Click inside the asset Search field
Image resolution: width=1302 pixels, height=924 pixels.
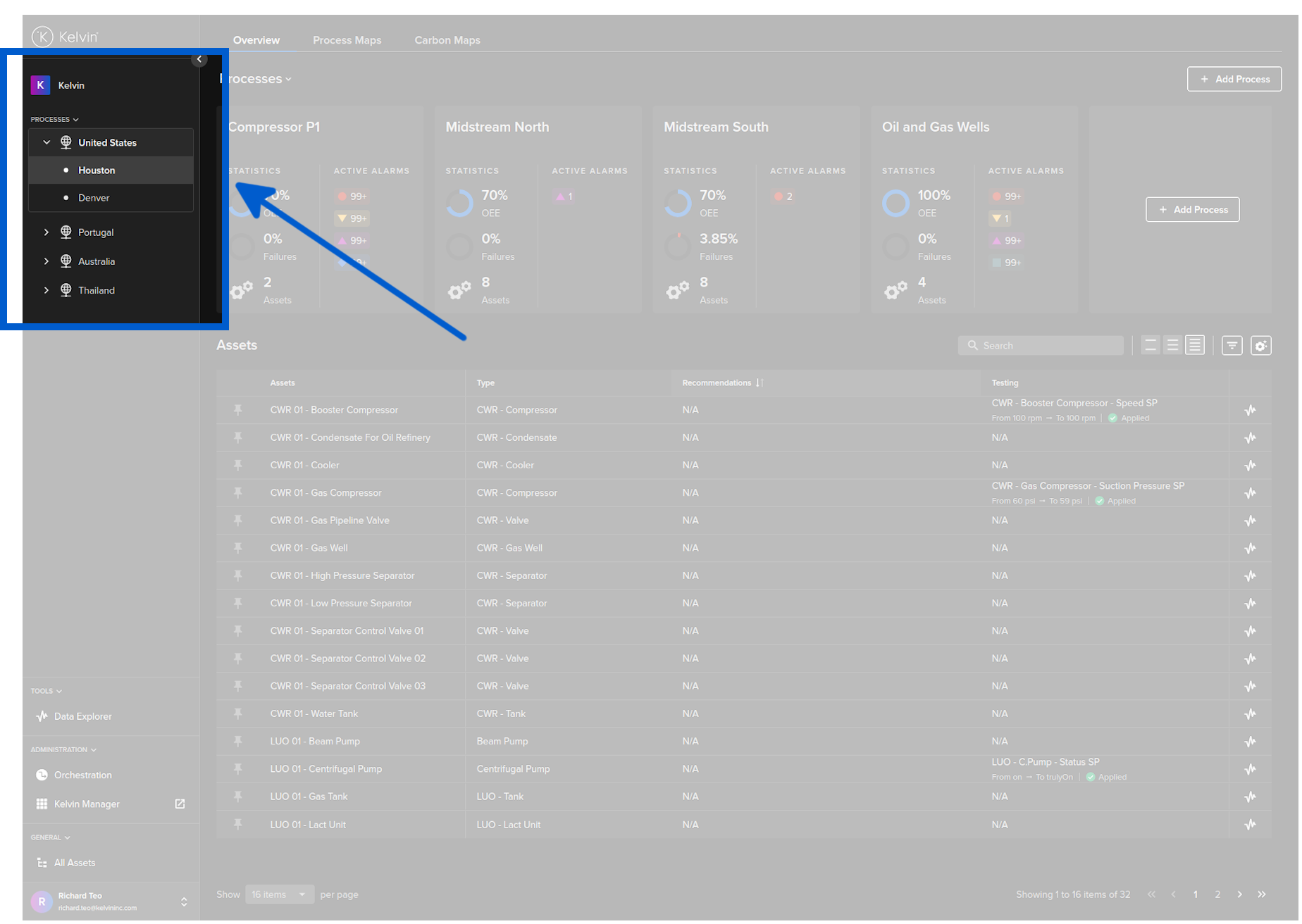(1041, 345)
